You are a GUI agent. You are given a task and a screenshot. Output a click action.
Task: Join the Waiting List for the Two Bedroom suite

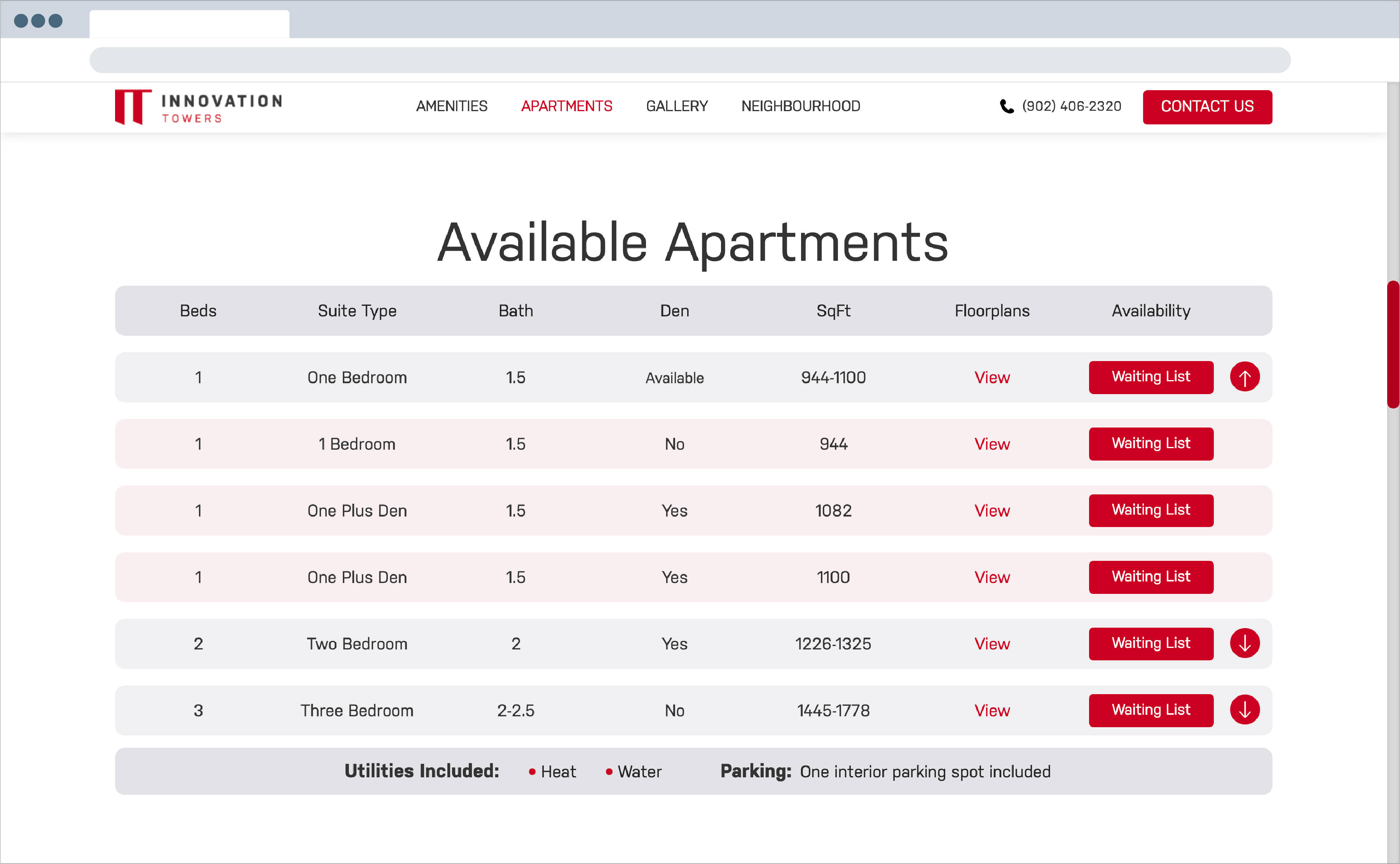[x=1150, y=643]
